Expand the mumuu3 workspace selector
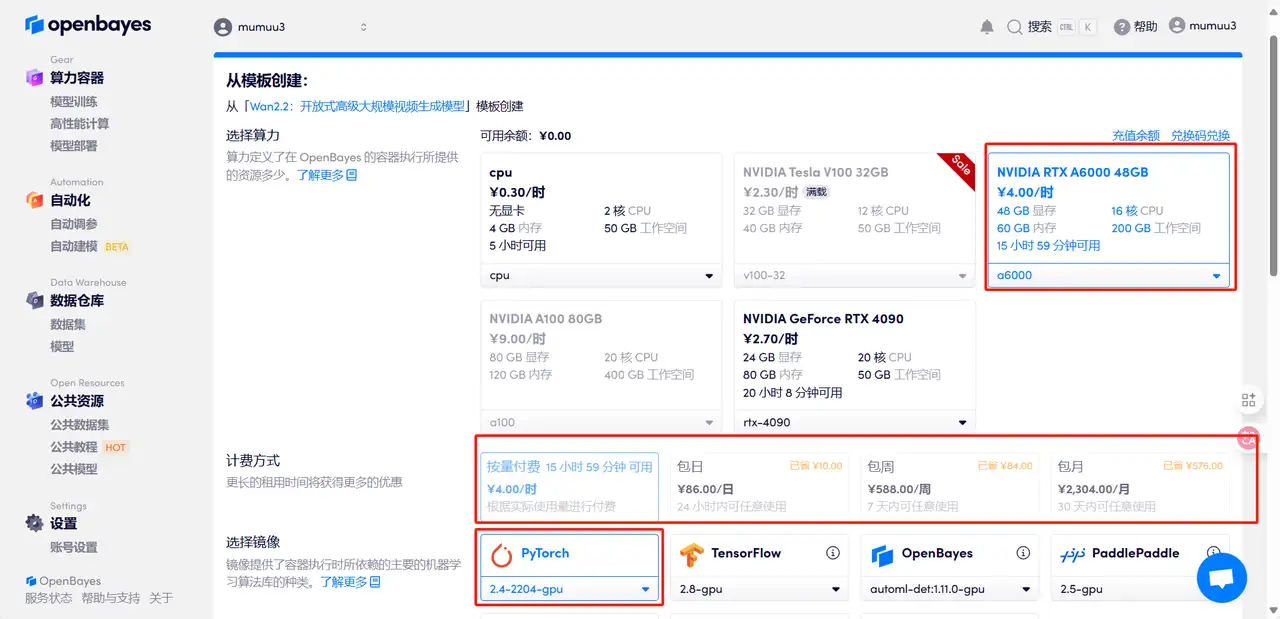This screenshot has height=619, width=1280. (x=291, y=27)
